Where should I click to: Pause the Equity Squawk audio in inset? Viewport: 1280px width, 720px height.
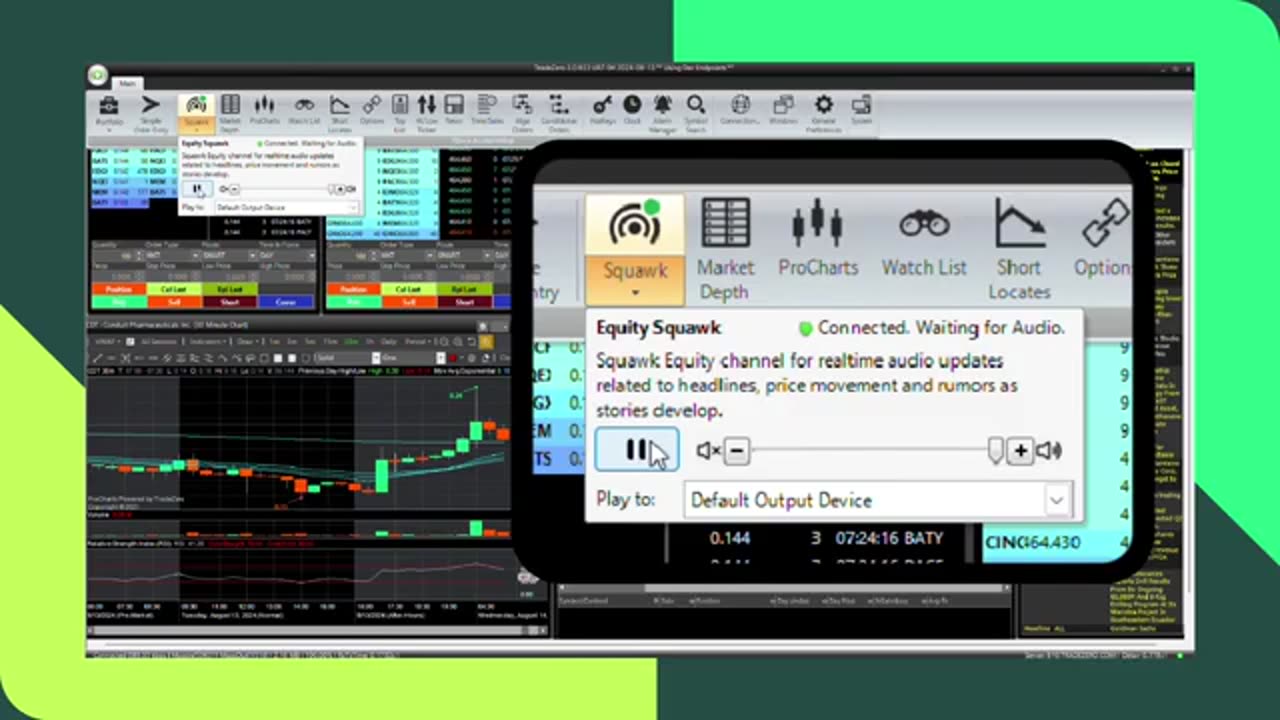point(637,450)
